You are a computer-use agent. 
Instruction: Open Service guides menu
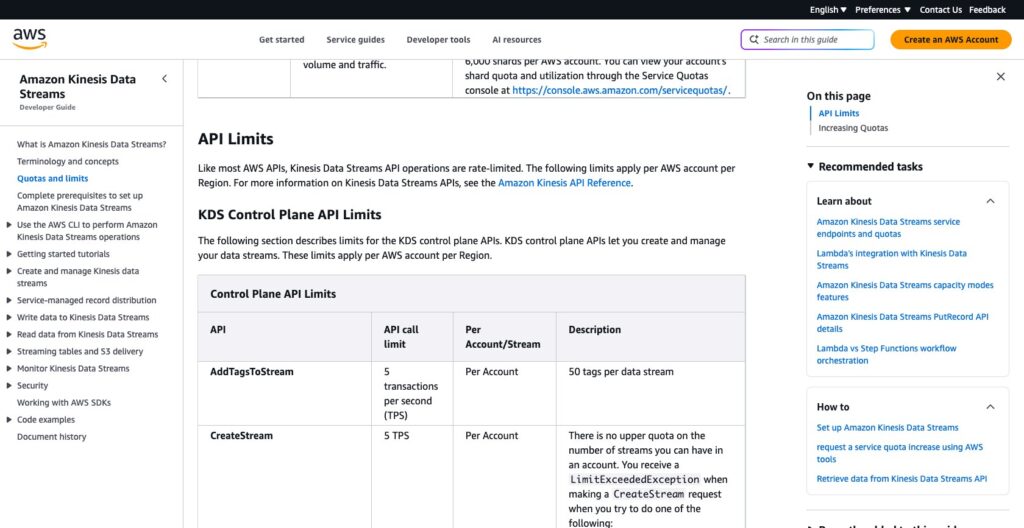pyautogui.click(x=355, y=40)
